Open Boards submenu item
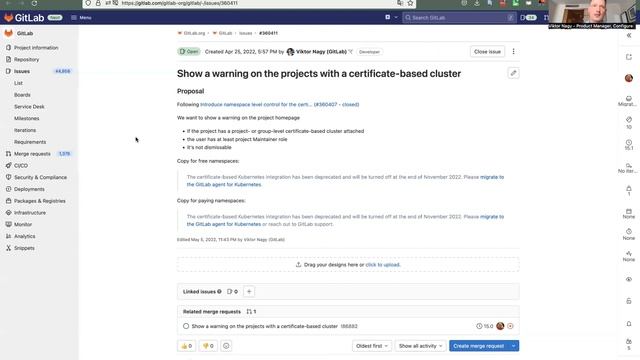 tap(22, 95)
